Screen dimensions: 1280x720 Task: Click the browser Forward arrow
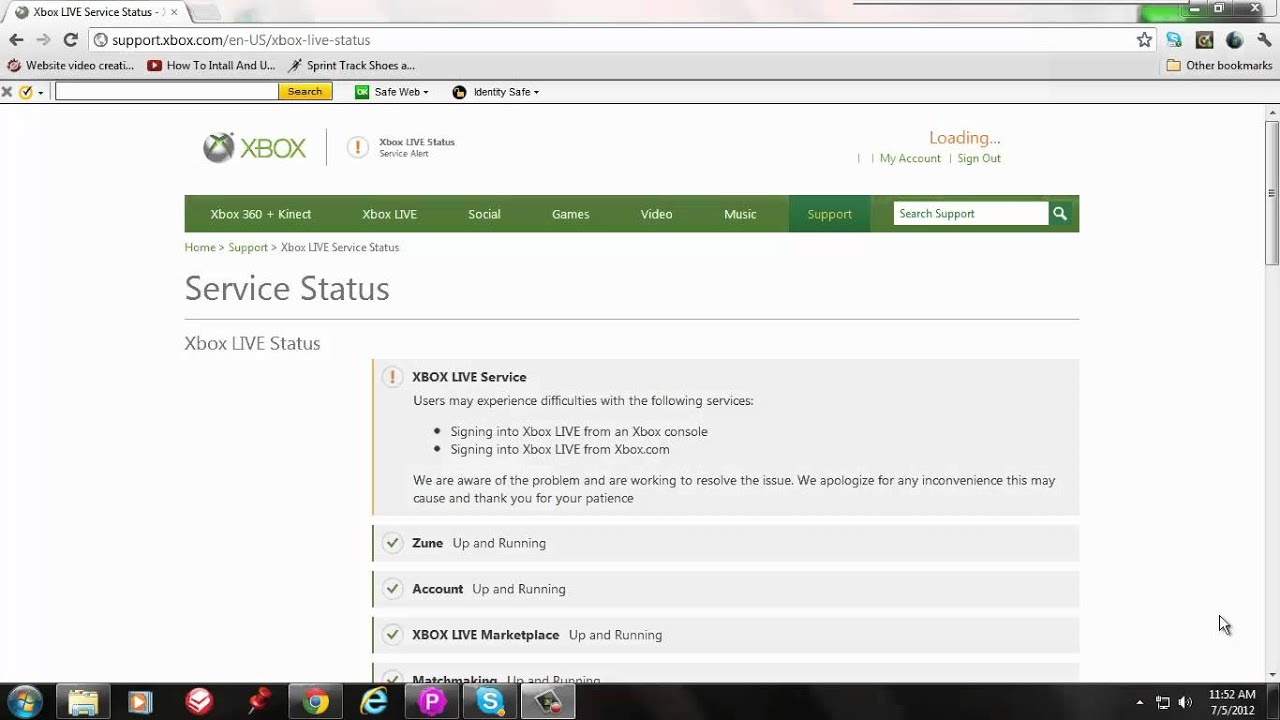43,40
